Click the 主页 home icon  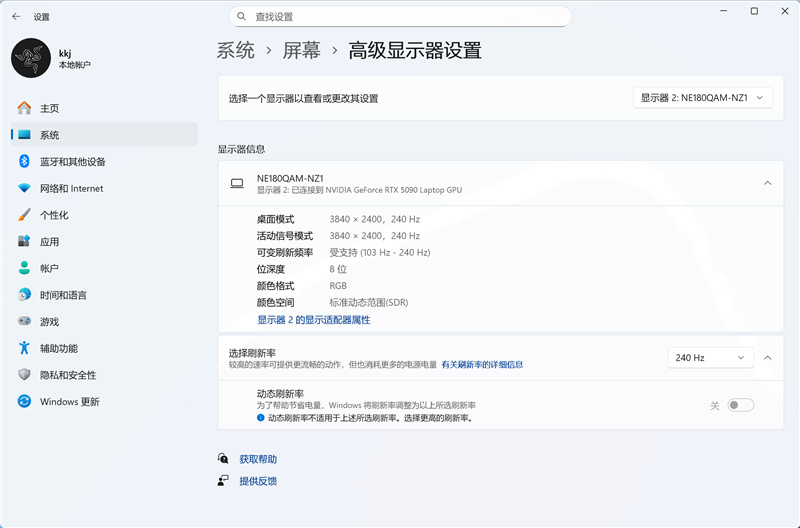[24, 108]
